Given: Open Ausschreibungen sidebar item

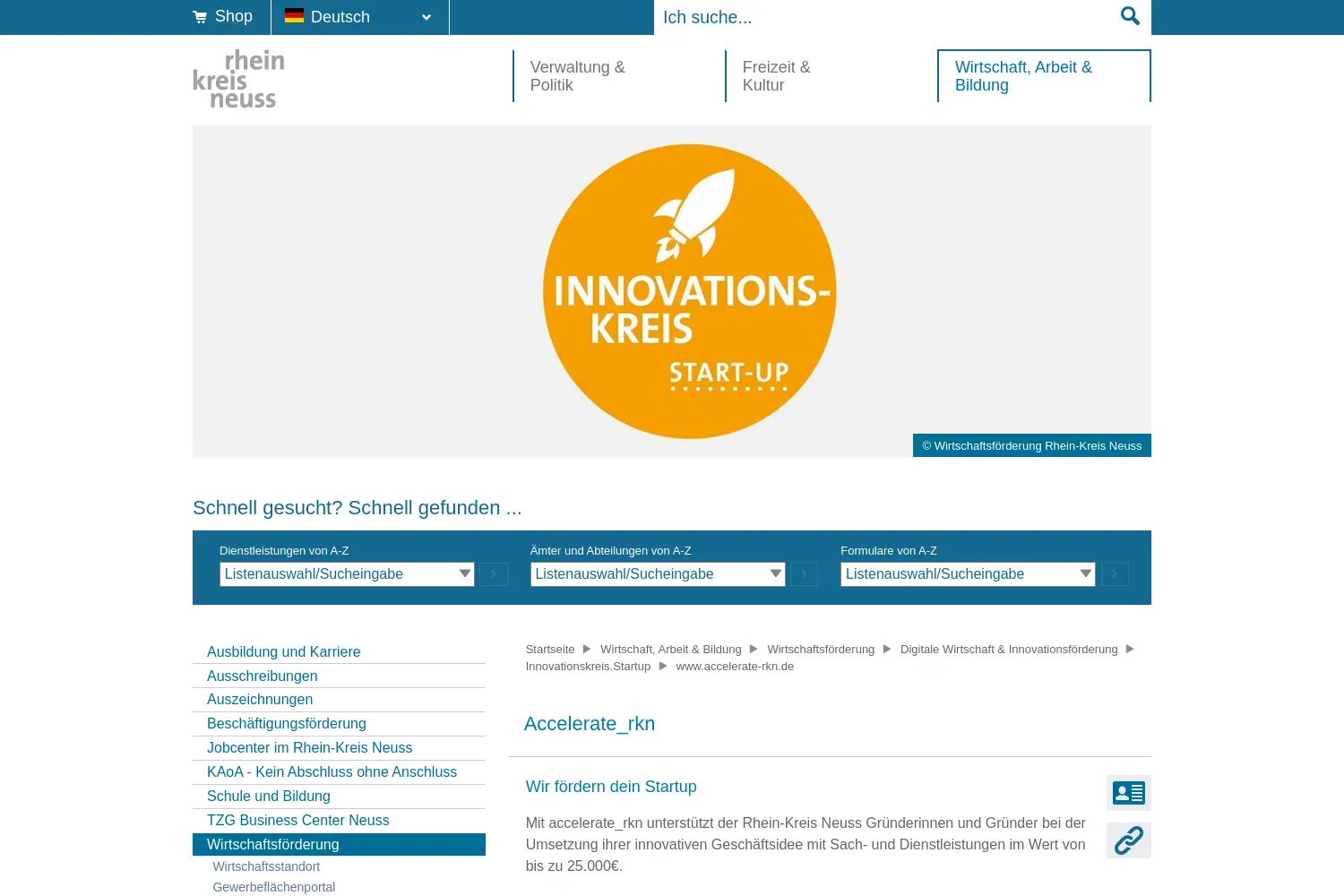Looking at the screenshot, I should 339,676.
